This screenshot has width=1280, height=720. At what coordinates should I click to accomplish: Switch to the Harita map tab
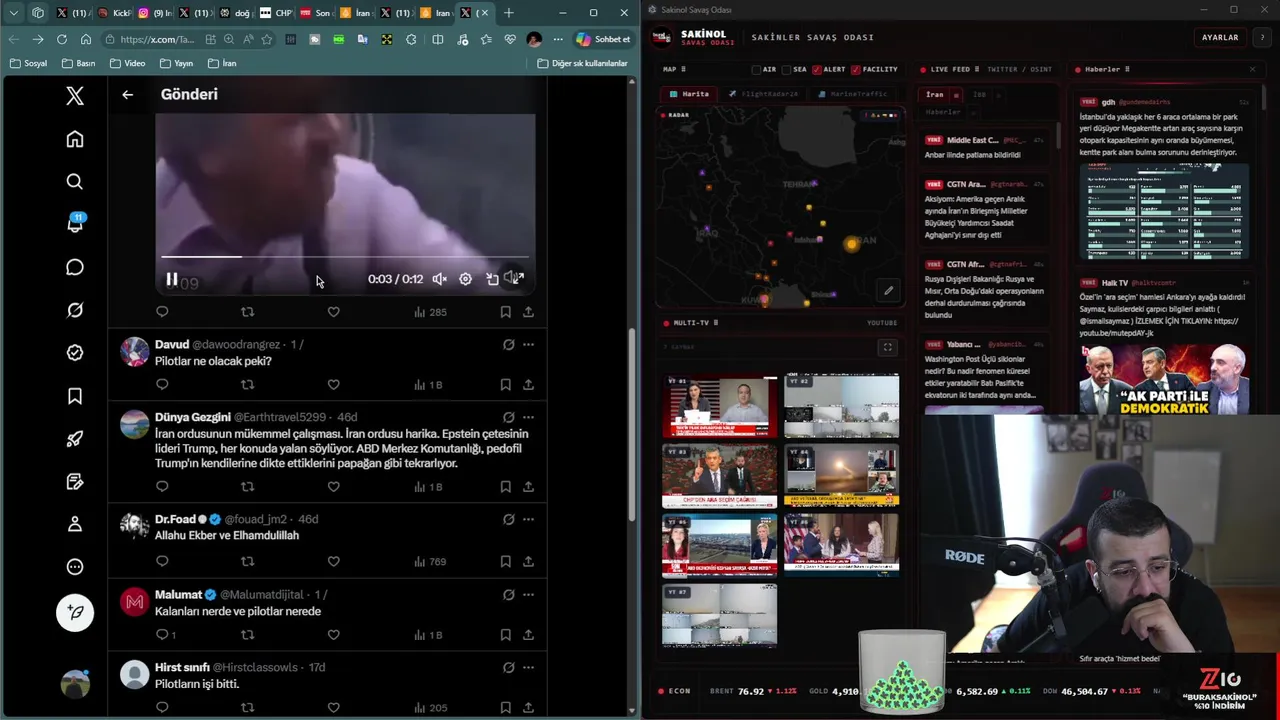pos(688,94)
